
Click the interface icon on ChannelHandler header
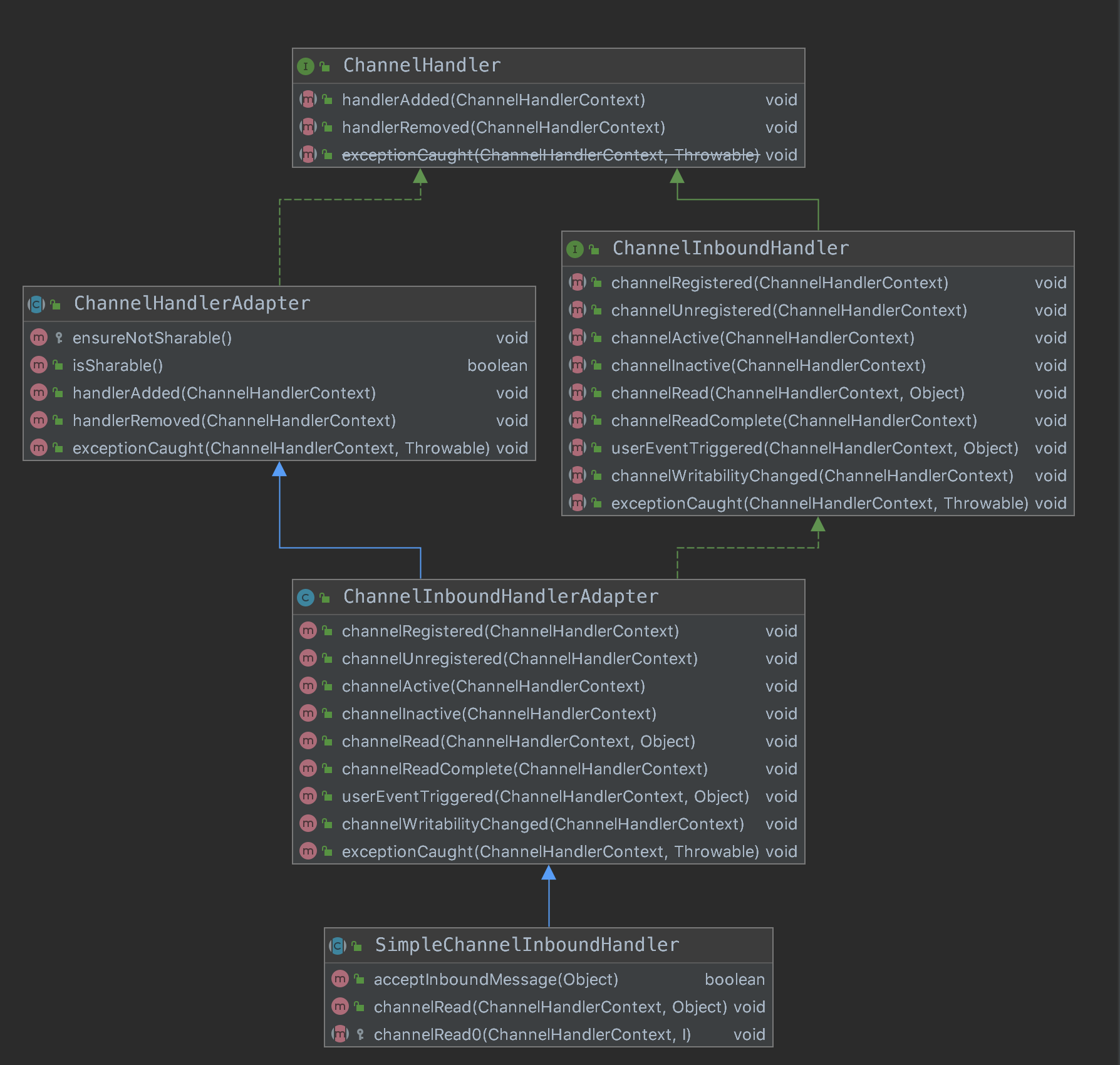[306, 65]
